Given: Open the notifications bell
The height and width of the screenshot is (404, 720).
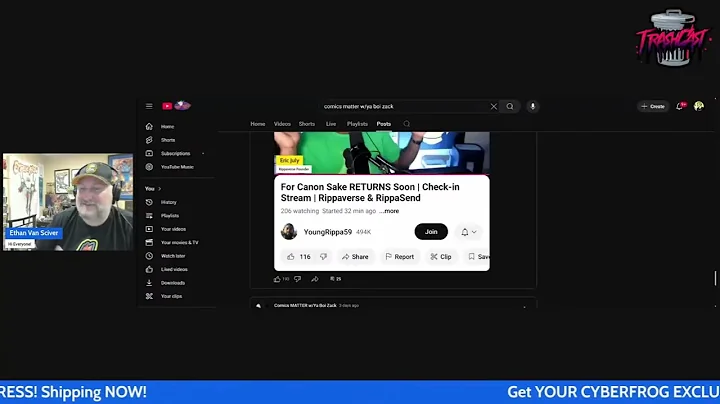Looking at the screenshot, I should (x=680, y=107).
